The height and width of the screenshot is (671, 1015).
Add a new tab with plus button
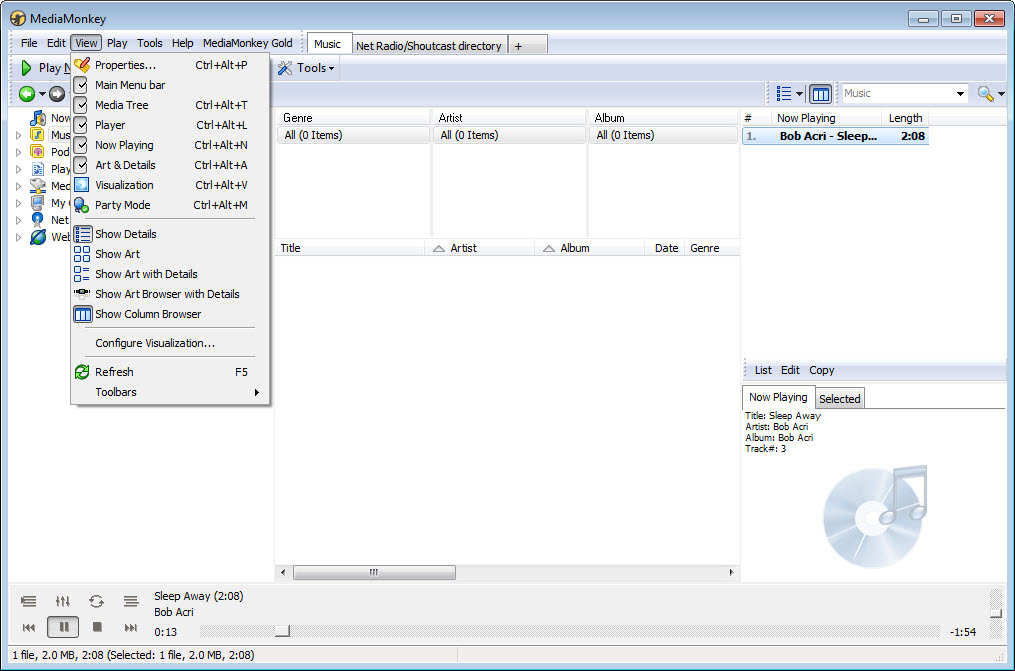518,46
